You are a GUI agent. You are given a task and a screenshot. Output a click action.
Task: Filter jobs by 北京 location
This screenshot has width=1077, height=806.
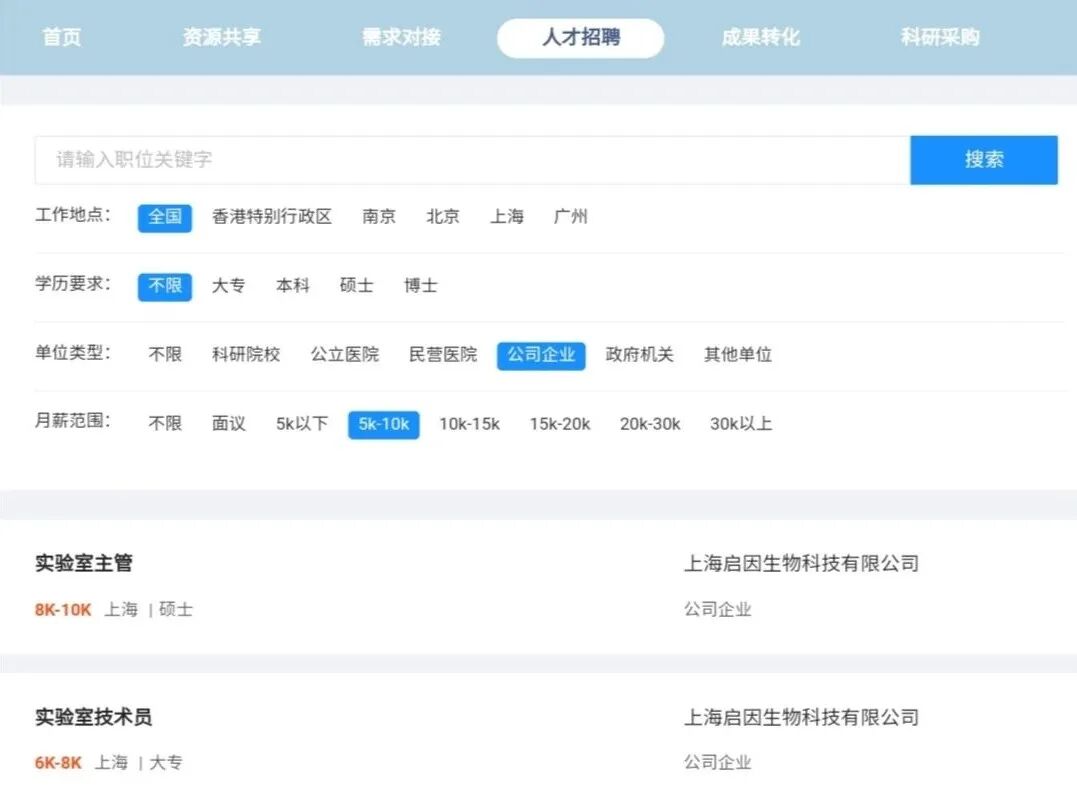coord(443,216)
